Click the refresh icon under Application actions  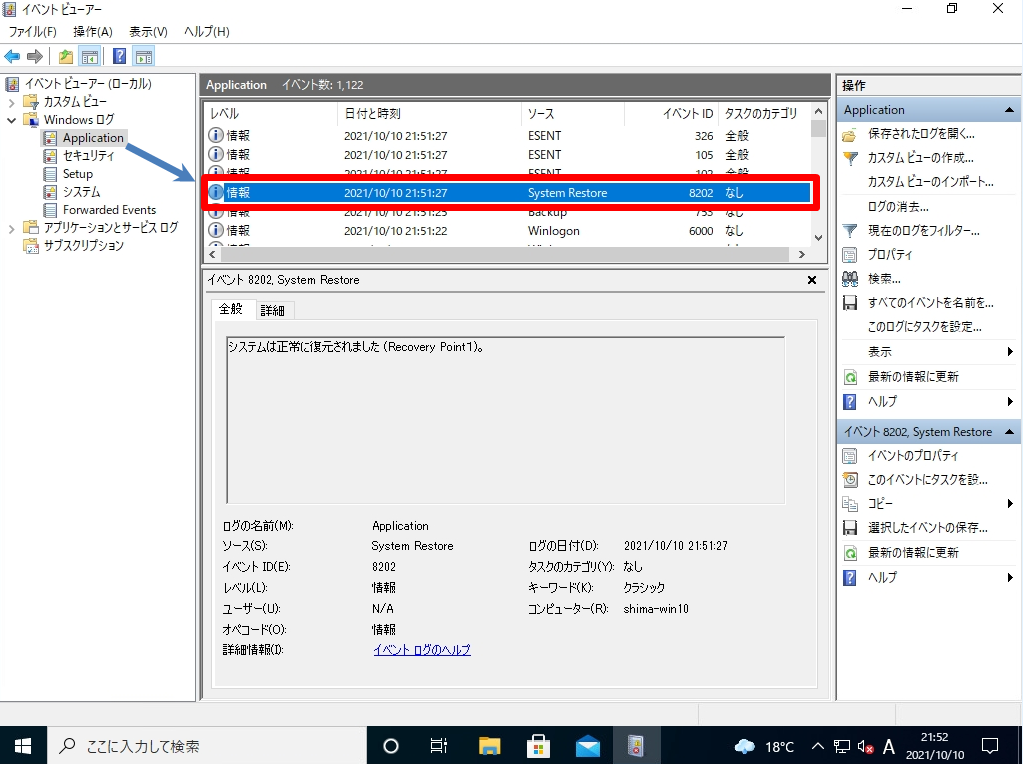pyautogui.click(x=850, y=377)
